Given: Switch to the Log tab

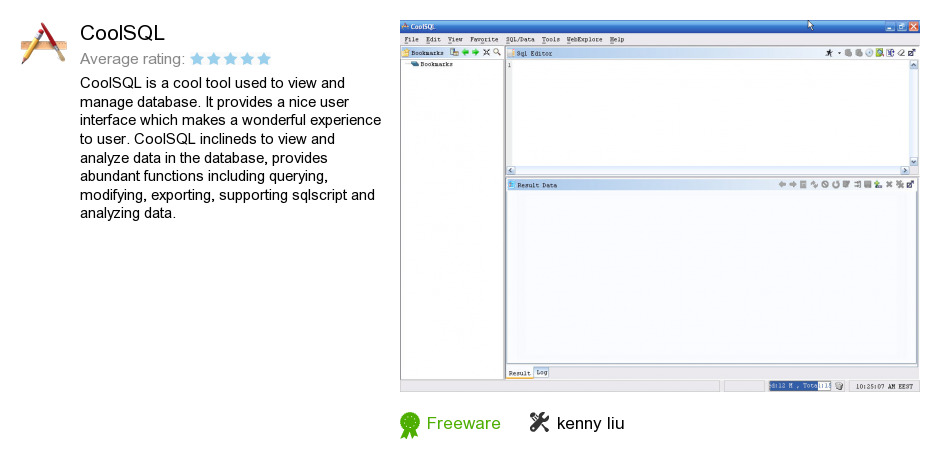Looking at the screenshot, I should click(x=541, y=372).
